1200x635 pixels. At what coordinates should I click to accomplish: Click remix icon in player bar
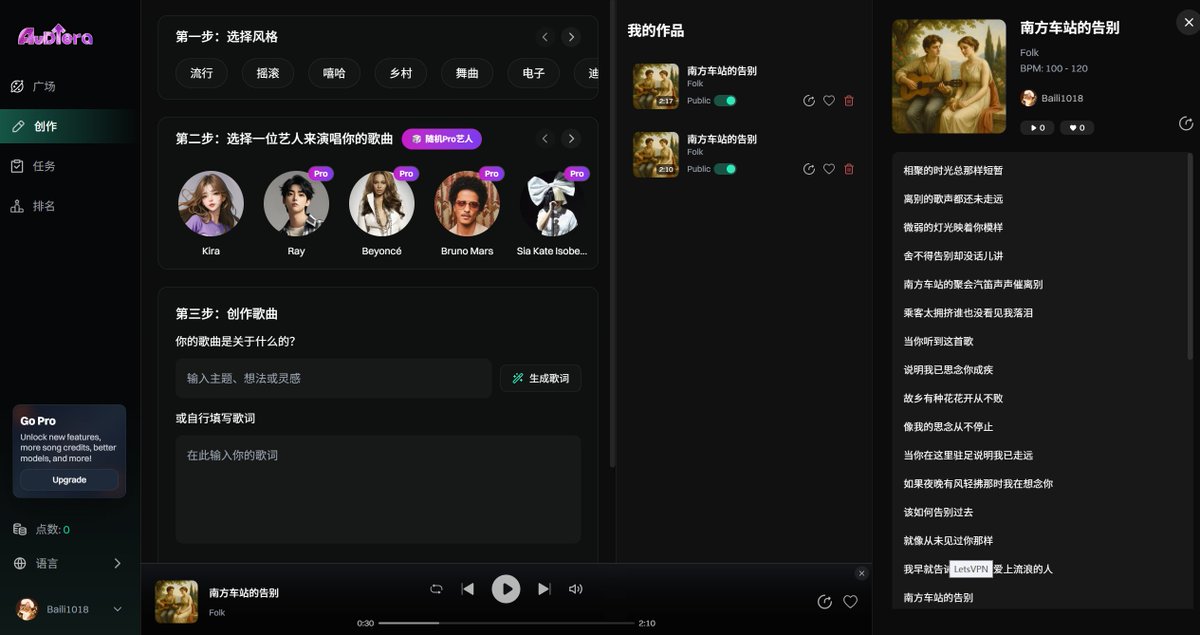[825, 602]
